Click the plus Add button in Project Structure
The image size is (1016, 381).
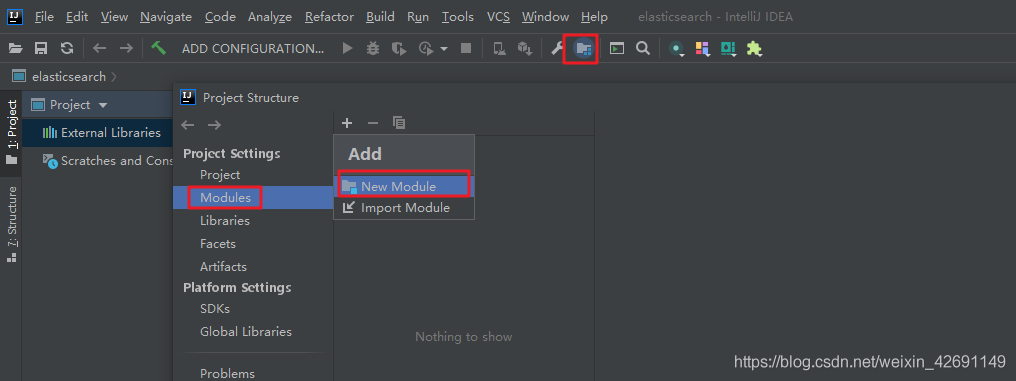click(x=347, y=122)
